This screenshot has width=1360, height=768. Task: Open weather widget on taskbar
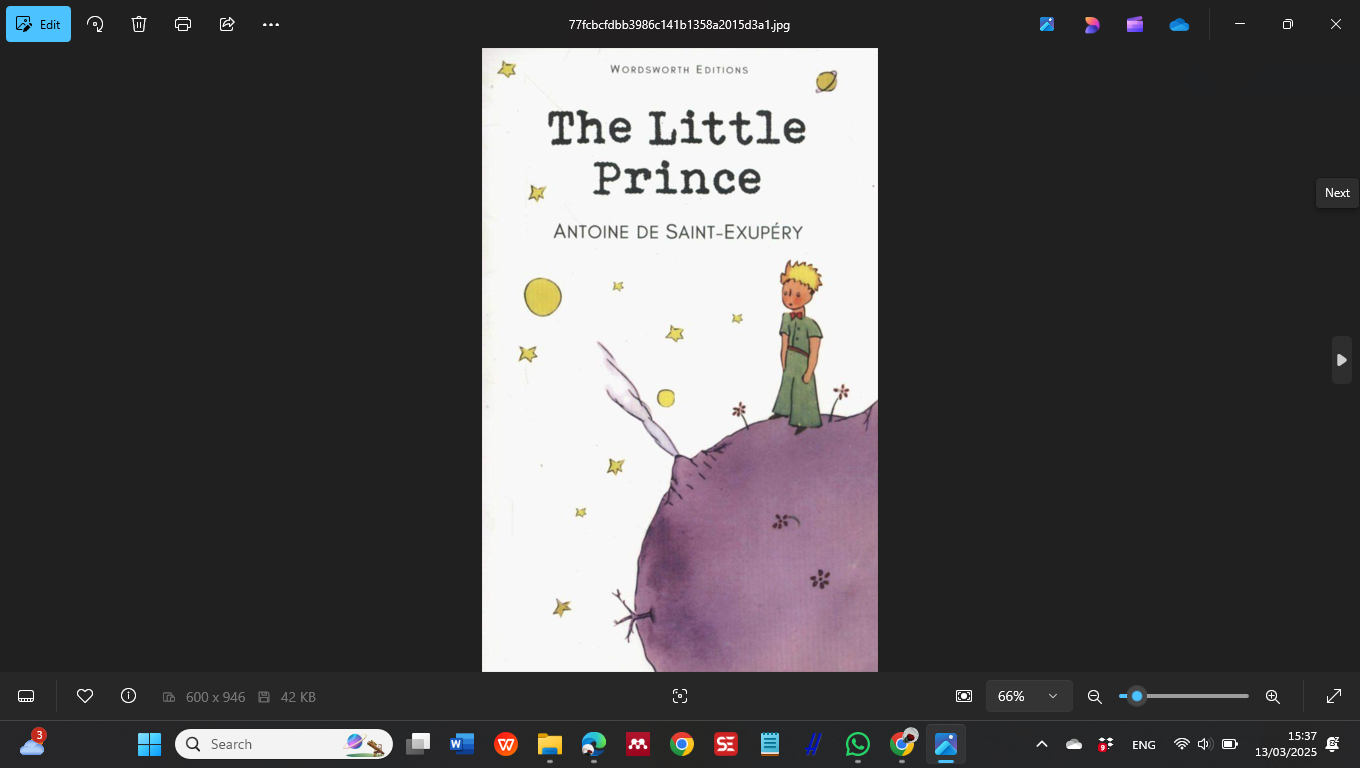(33, 744)
